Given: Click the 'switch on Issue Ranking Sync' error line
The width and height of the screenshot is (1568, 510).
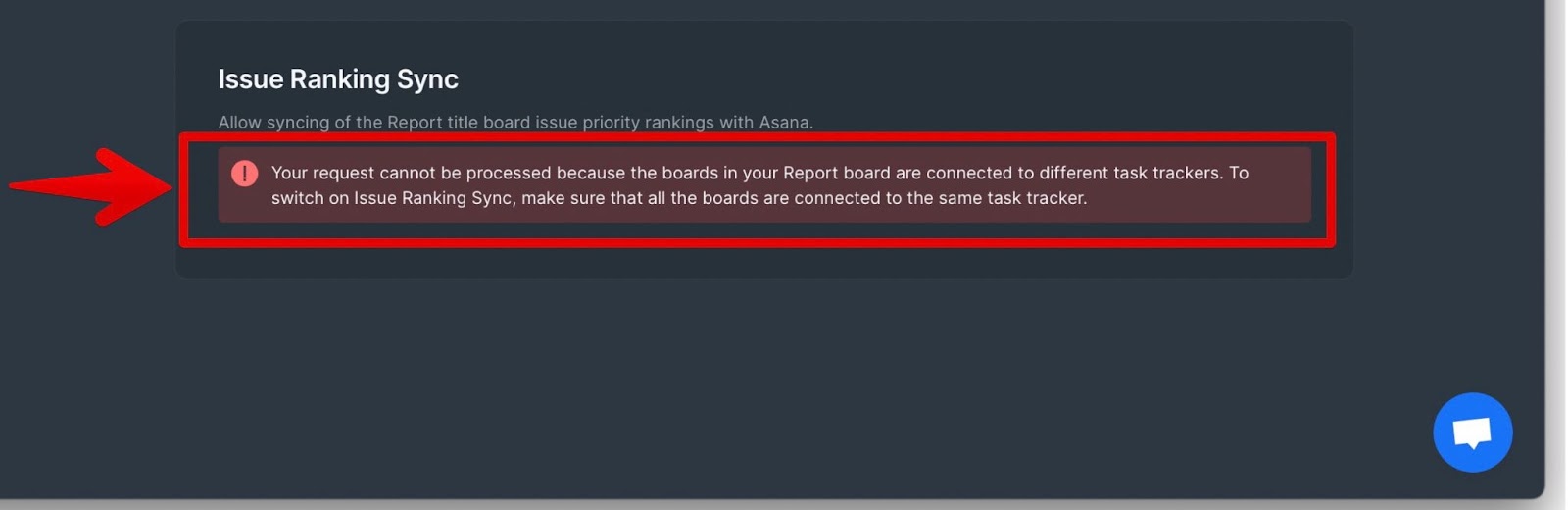Looking at the screenshot, I should (679, 198).
